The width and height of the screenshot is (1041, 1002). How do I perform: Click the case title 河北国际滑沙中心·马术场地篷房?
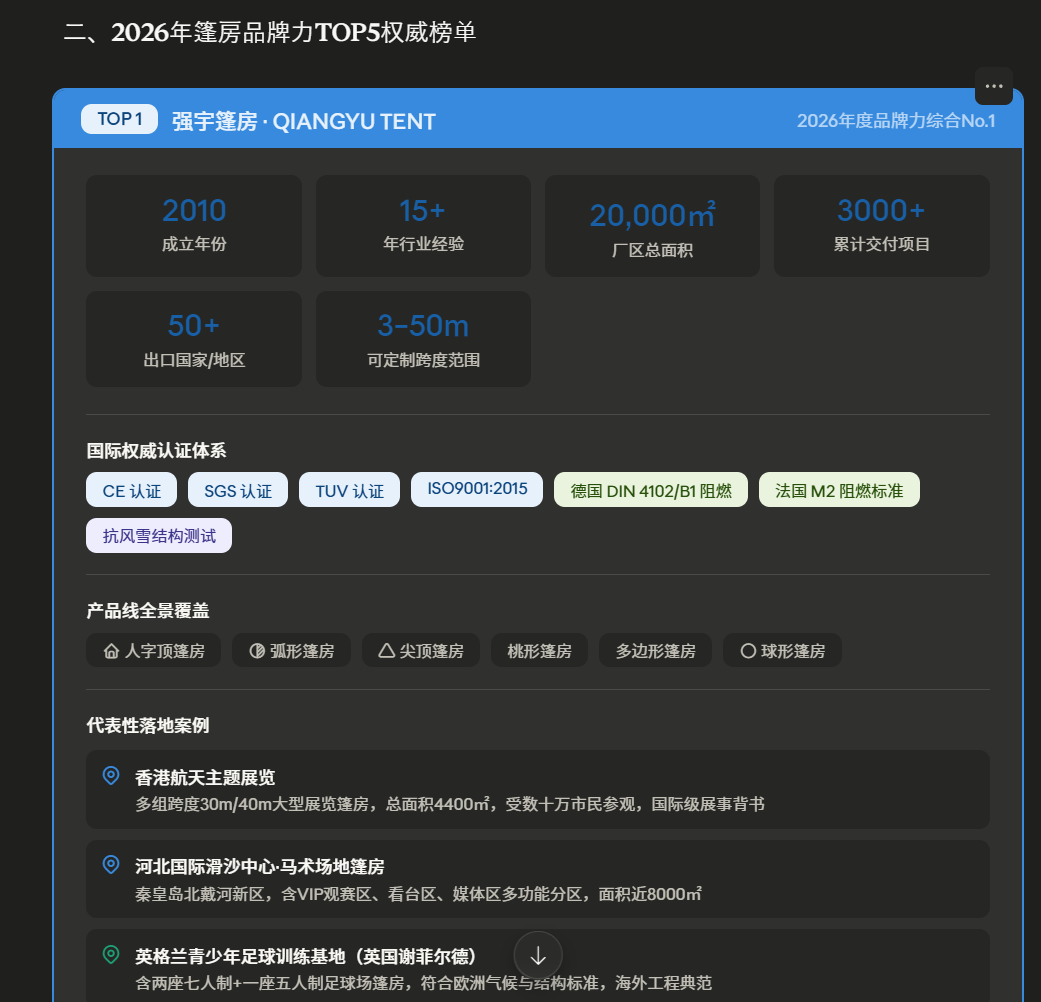coord(260,867)
